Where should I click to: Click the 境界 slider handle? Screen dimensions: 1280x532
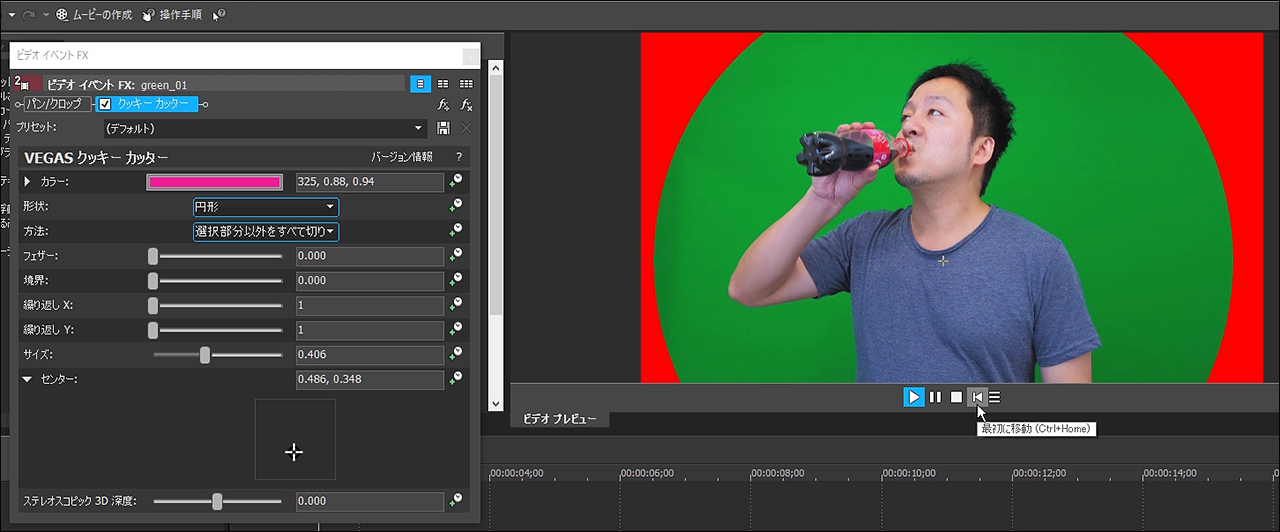coord(153,281)
